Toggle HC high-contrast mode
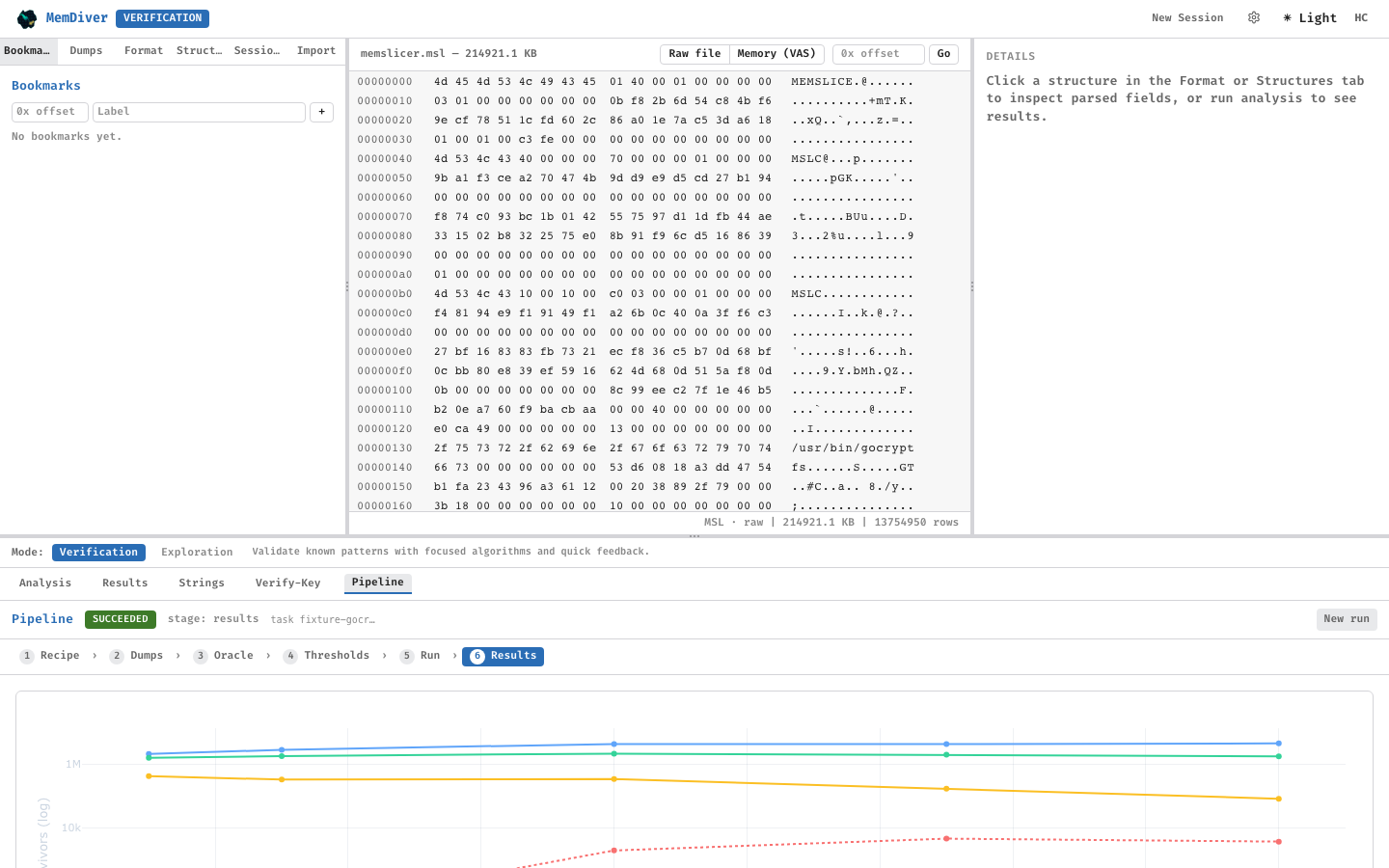 pyautogui.click(x=1361, y=18)
